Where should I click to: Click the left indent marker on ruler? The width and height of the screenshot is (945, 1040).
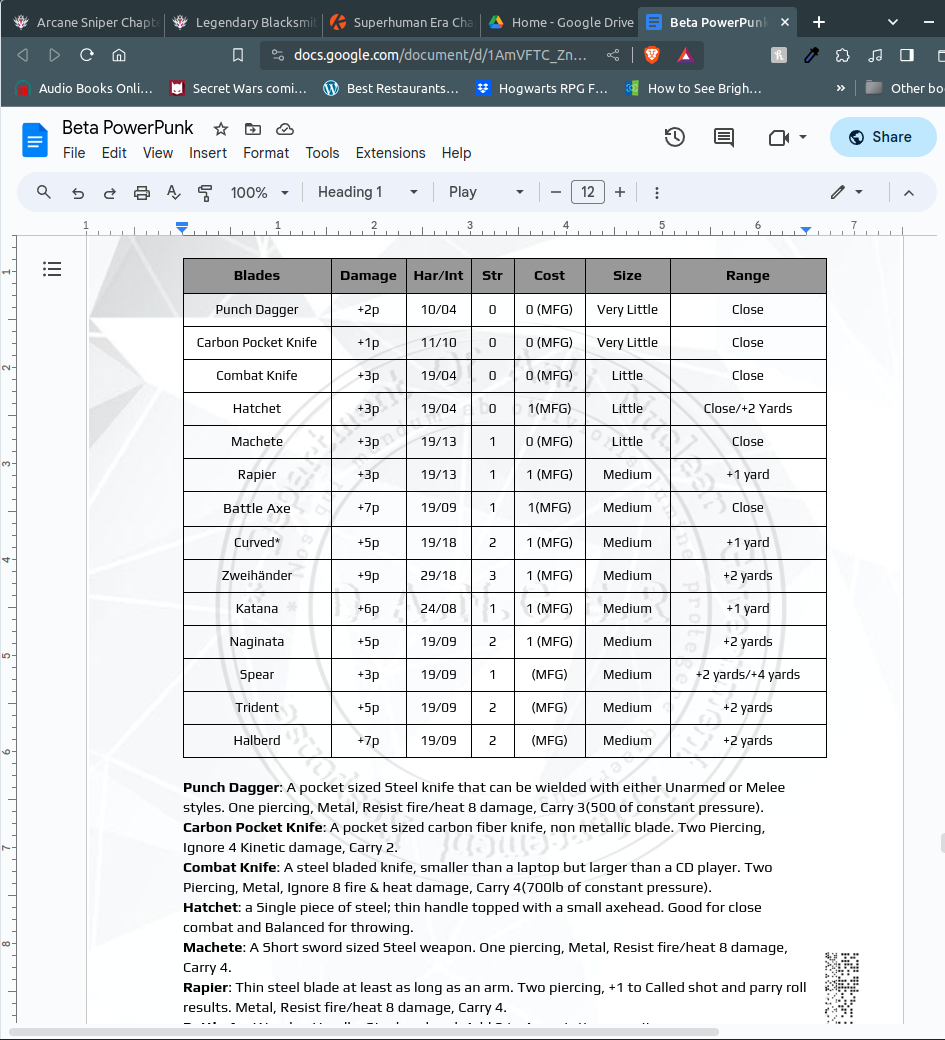pos(182,228)
